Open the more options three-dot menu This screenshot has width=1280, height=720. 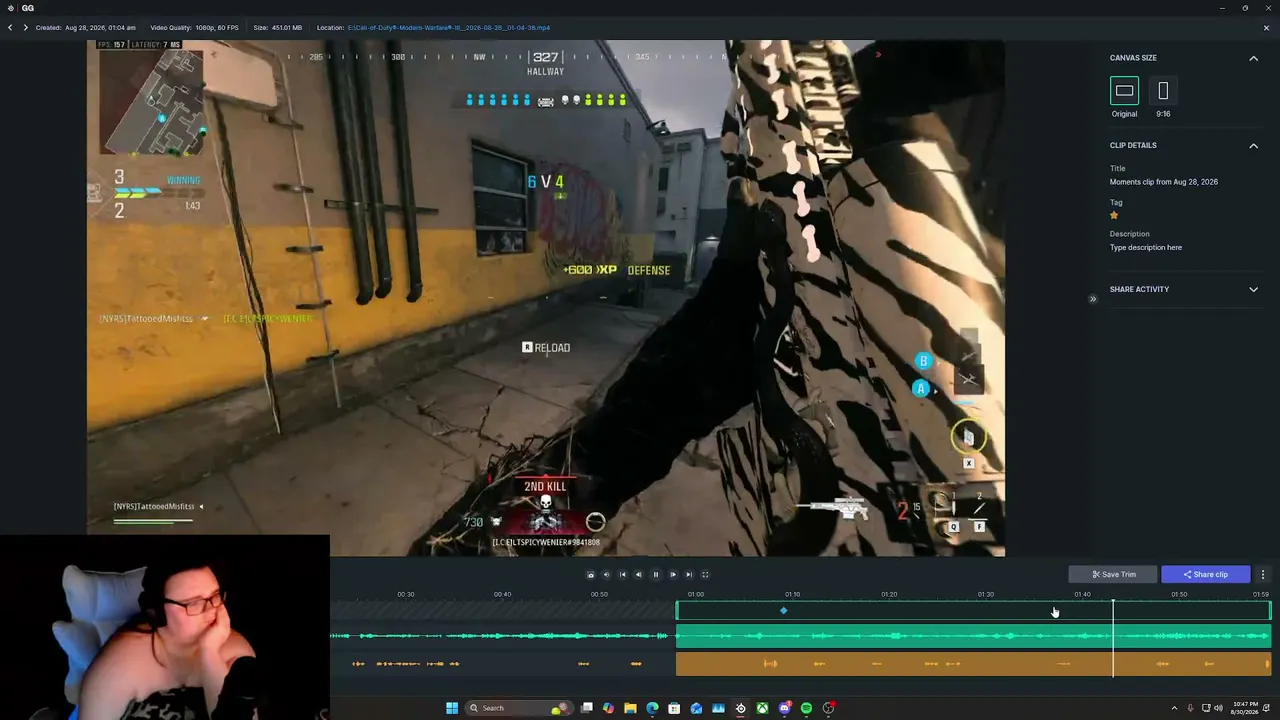[1263, 574]
